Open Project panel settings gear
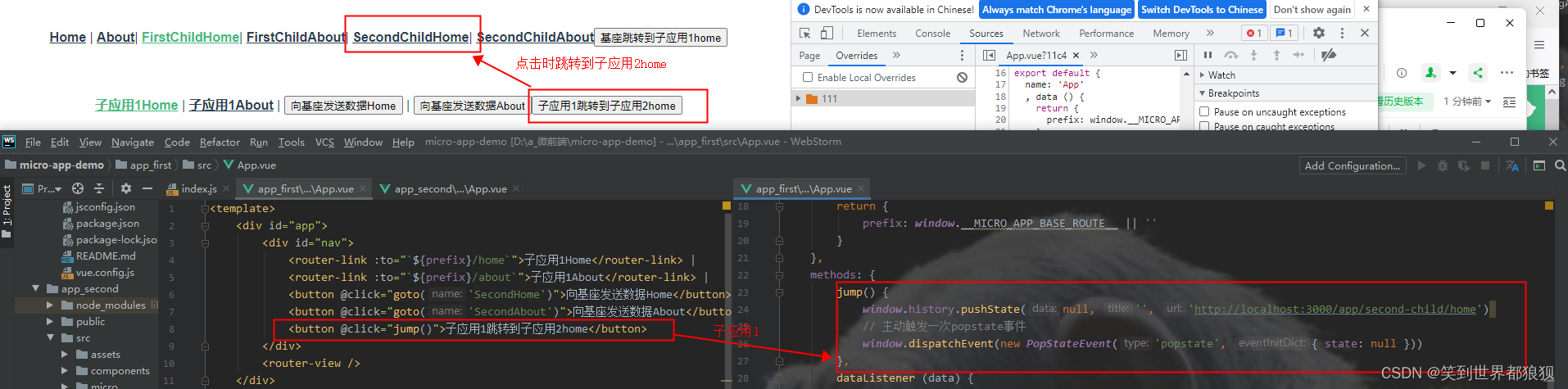This screenshot has width=1568, height=389. point(126,188)
